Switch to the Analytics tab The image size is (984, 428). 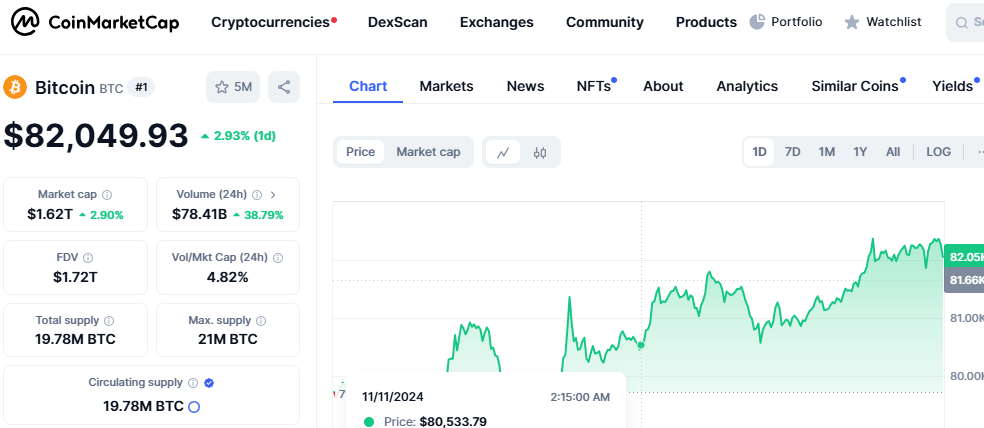click(x=747, y=86)
